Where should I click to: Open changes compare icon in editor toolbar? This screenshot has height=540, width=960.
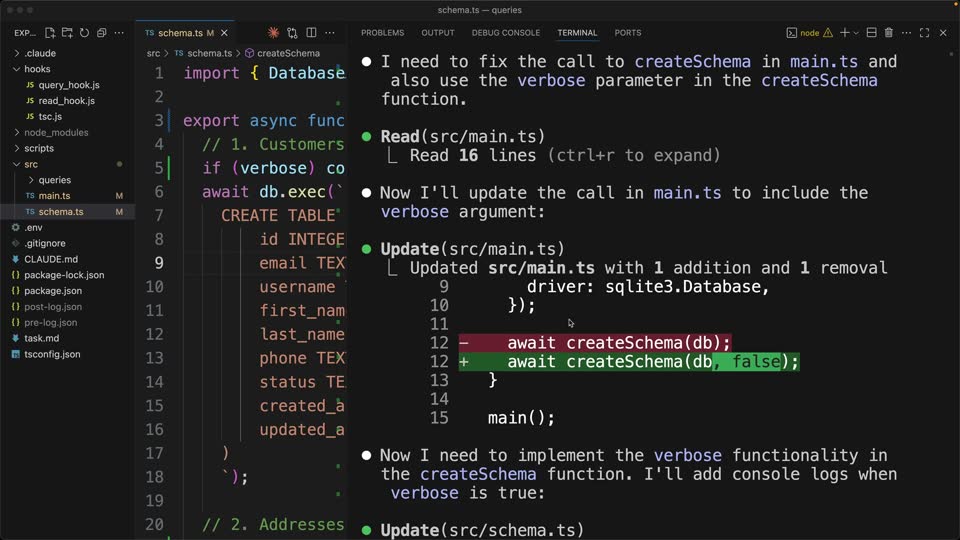tap(292, 32)
